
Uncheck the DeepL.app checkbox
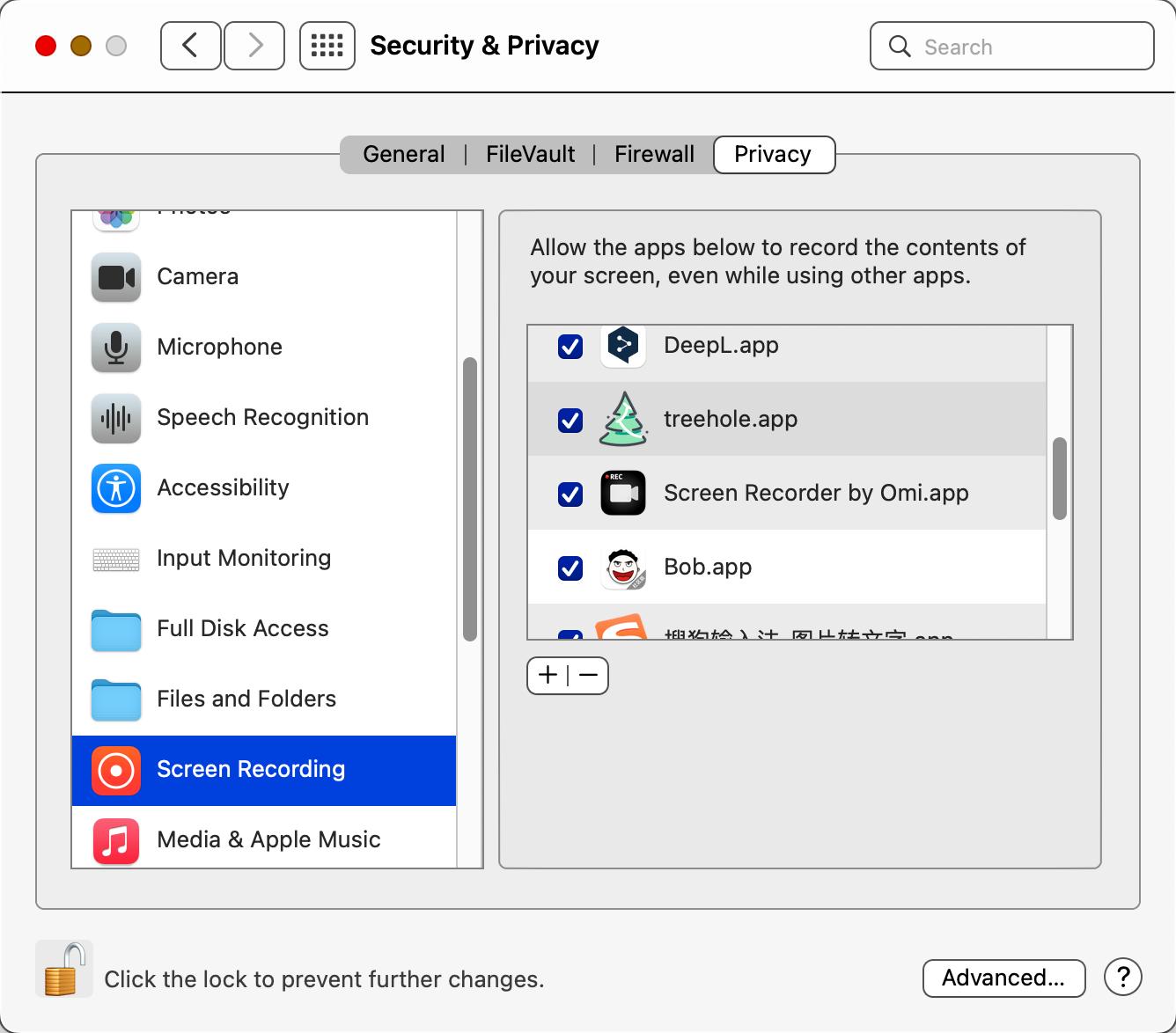click(570, 346)
